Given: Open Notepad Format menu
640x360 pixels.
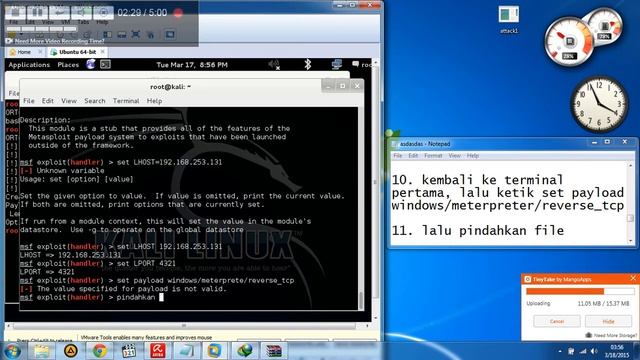Looking at the screenshot, I should click(x=433, y=156).
